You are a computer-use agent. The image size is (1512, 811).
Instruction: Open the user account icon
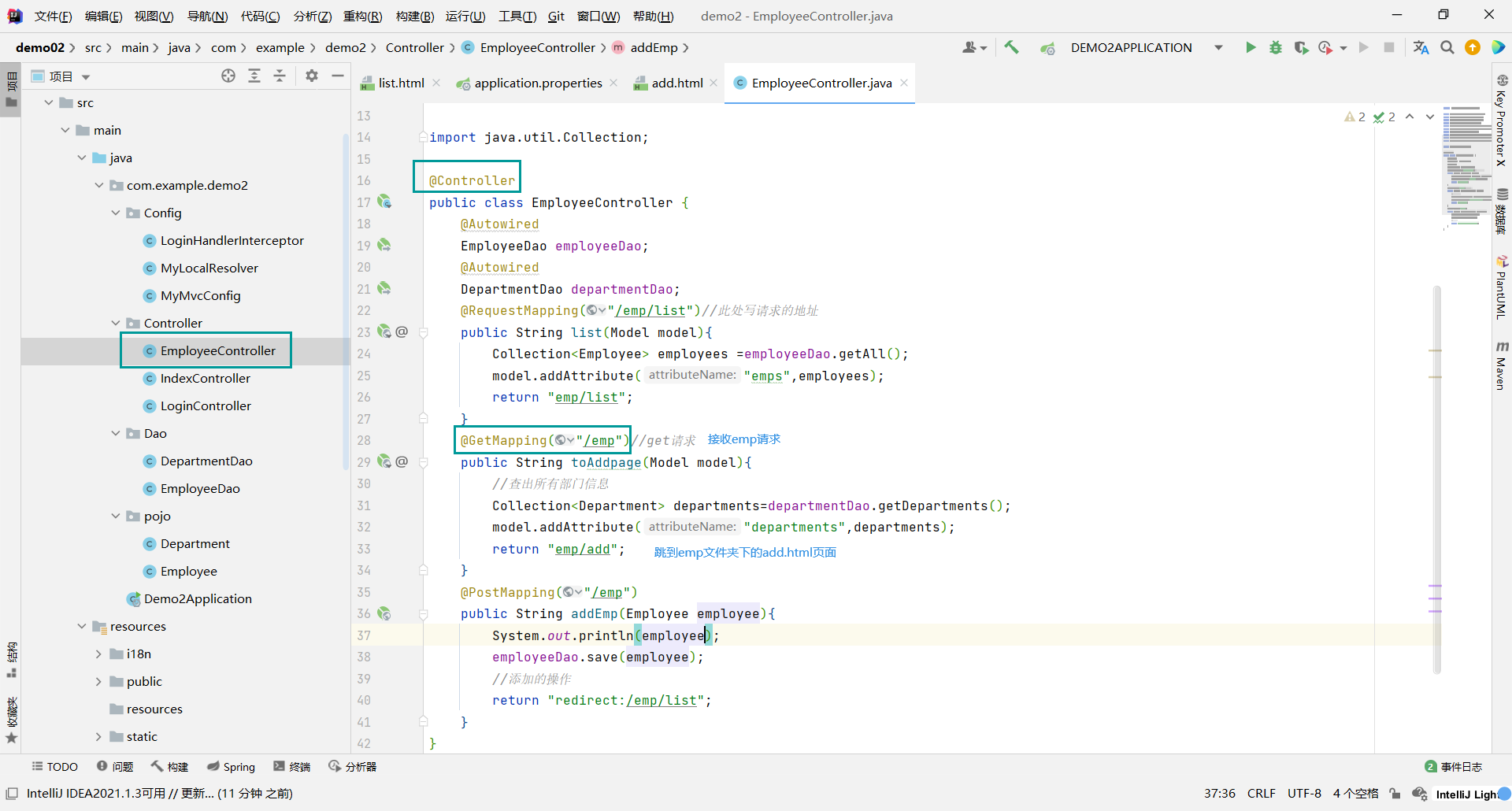974,47
